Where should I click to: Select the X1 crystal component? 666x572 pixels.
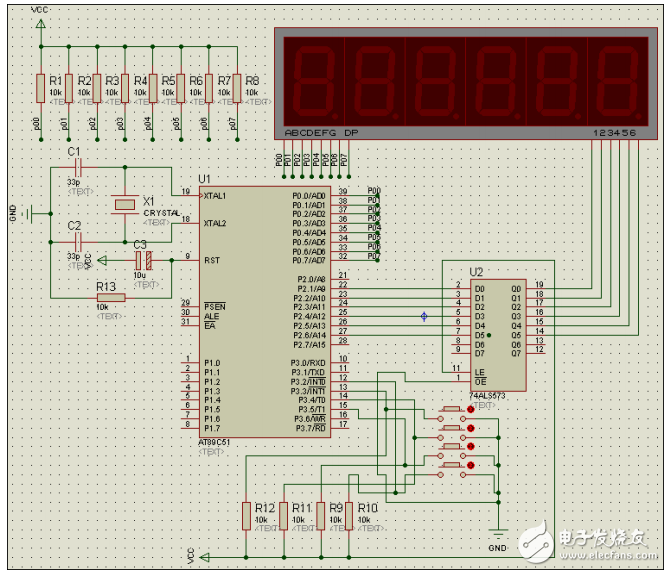(x=124, y=204)
